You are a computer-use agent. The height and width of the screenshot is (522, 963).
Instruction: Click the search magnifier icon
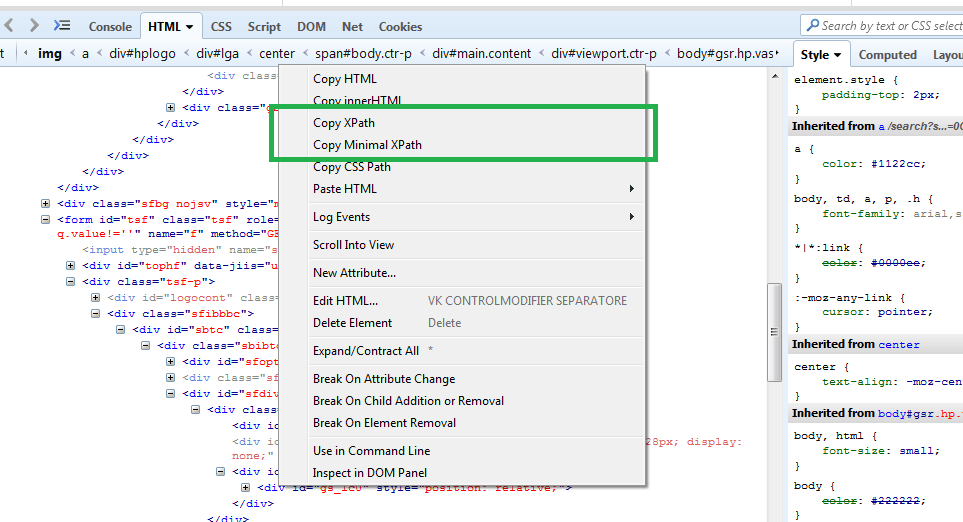coord(813,25)
